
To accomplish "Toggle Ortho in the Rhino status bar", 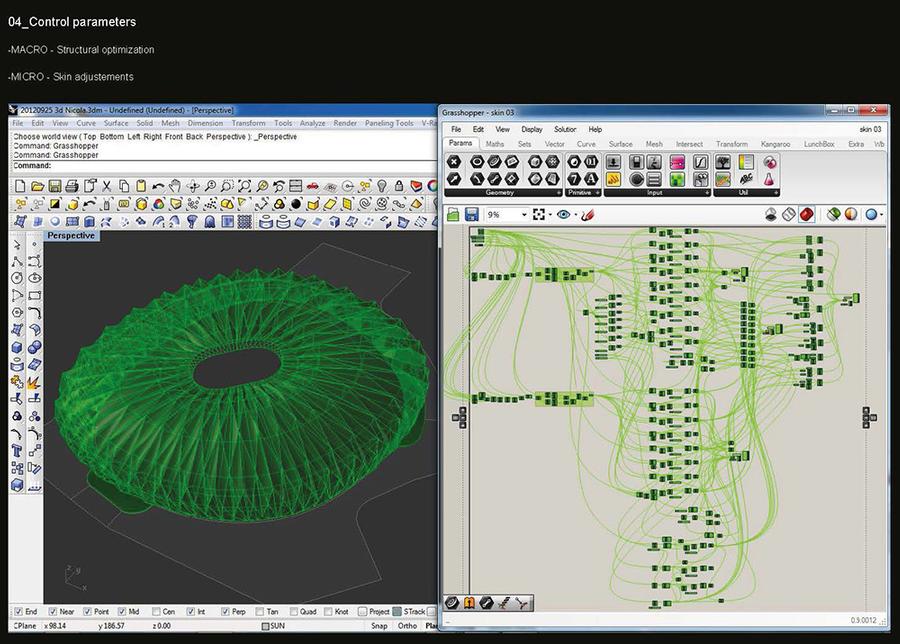I will [406, 626].
